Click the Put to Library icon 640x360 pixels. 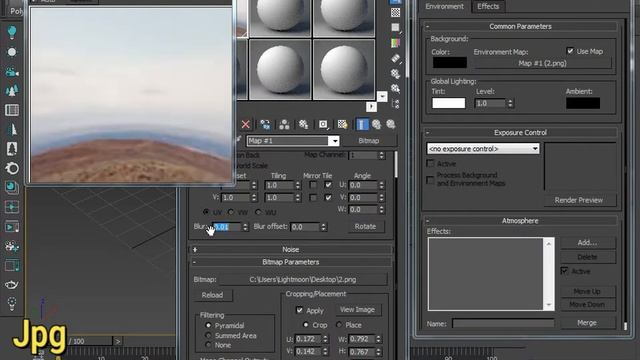[303, 124]
